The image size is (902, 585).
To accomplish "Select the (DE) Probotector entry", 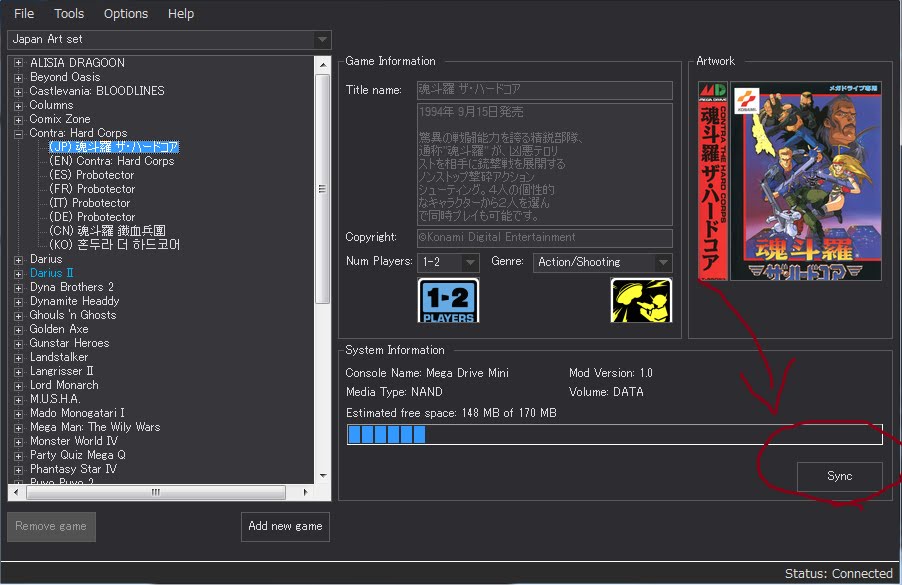I will 92,217.
